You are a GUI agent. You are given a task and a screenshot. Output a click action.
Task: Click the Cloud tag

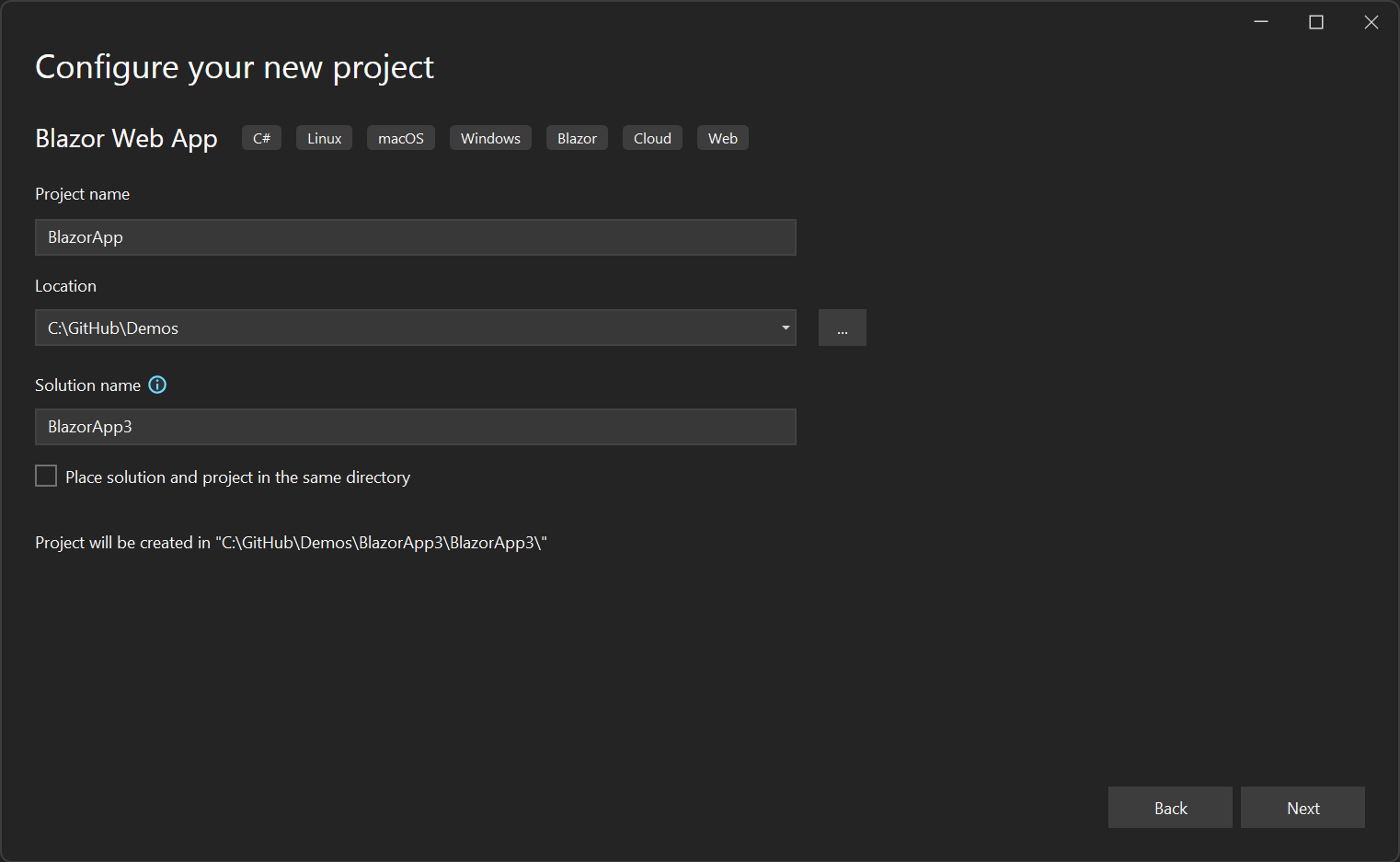pos(652,137)
